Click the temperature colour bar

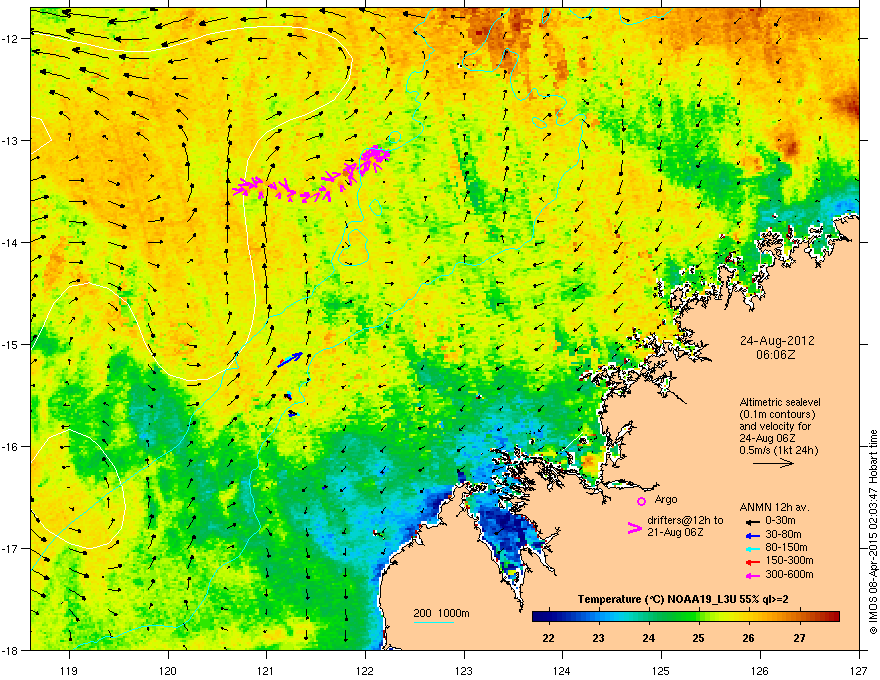(686, 616)
